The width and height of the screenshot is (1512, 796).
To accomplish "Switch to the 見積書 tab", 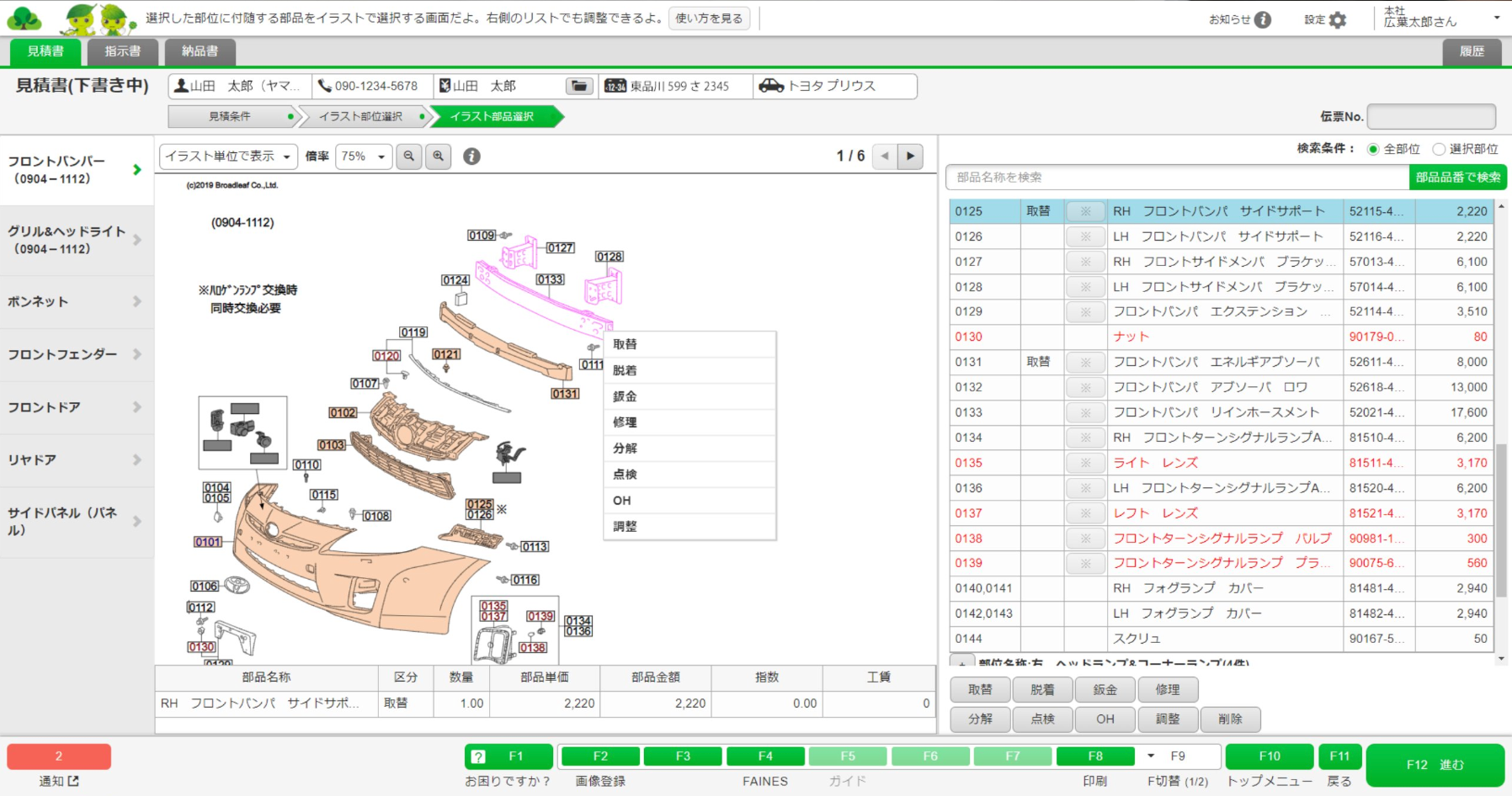I will 45,51.
